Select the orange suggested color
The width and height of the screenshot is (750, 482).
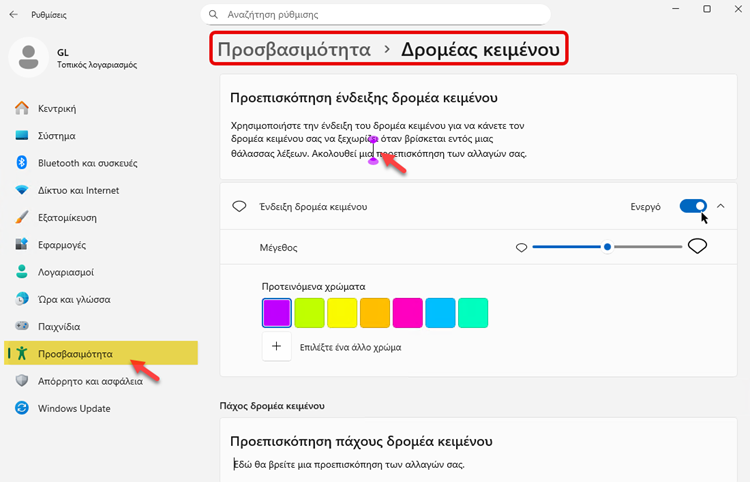(x=375, y=313)
